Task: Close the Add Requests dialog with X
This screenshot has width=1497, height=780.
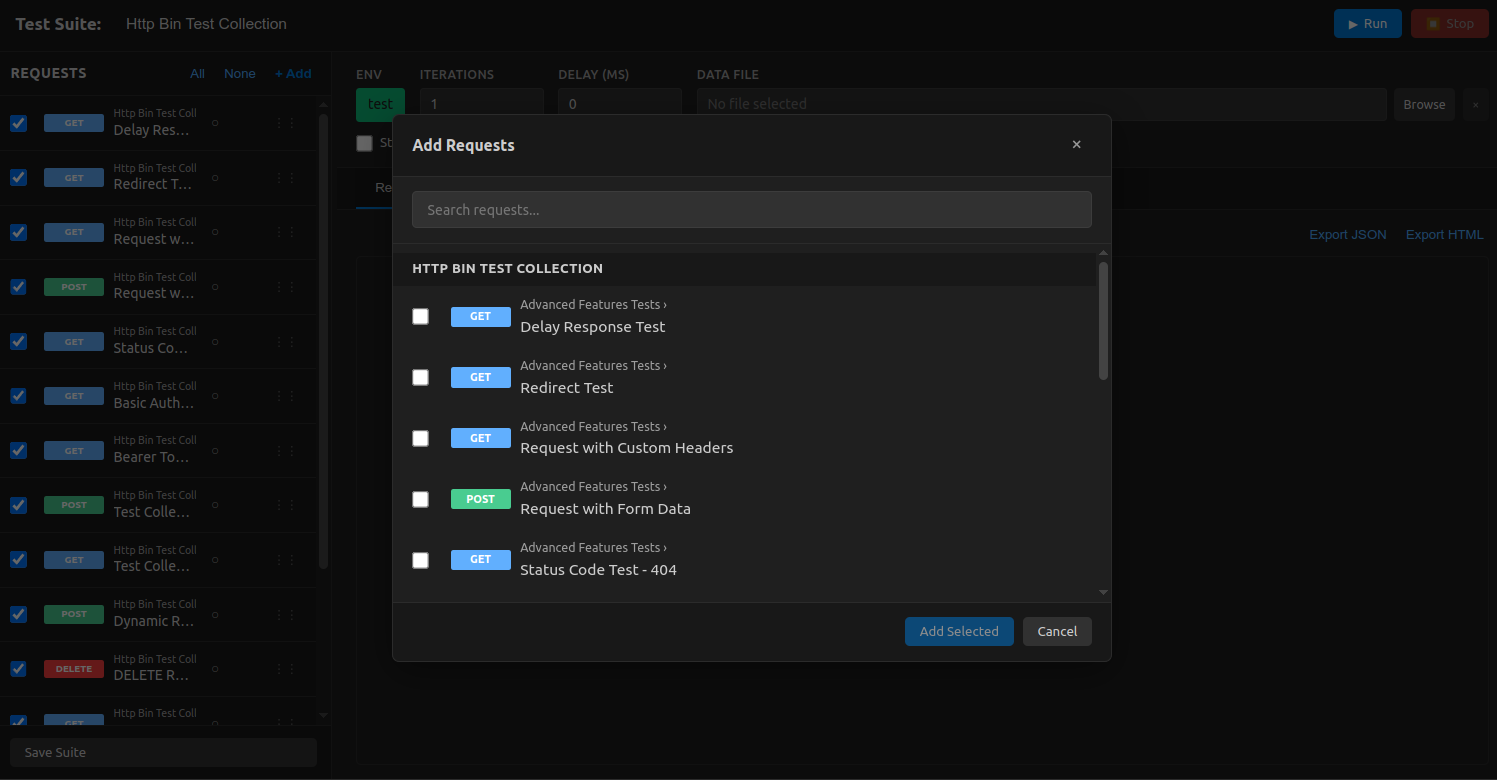Action: (x=1076, y=145)
